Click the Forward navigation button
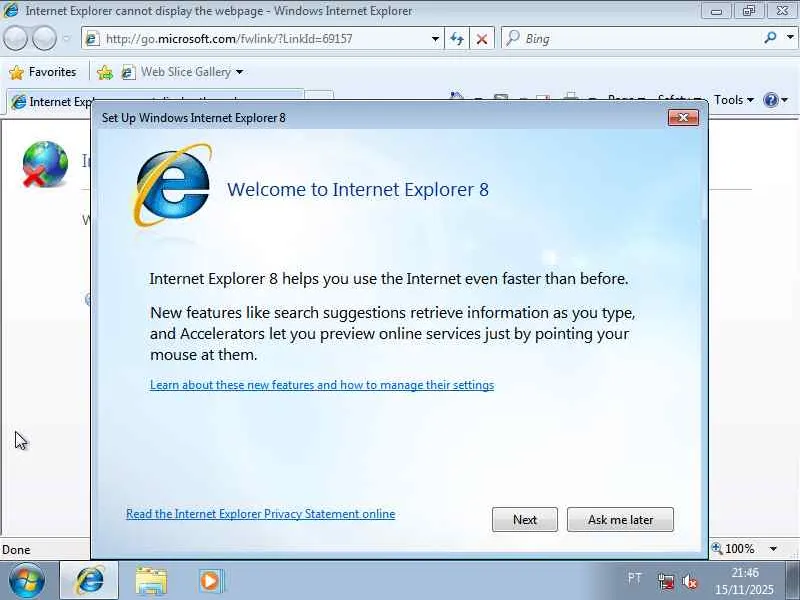 tap(45, 38)
